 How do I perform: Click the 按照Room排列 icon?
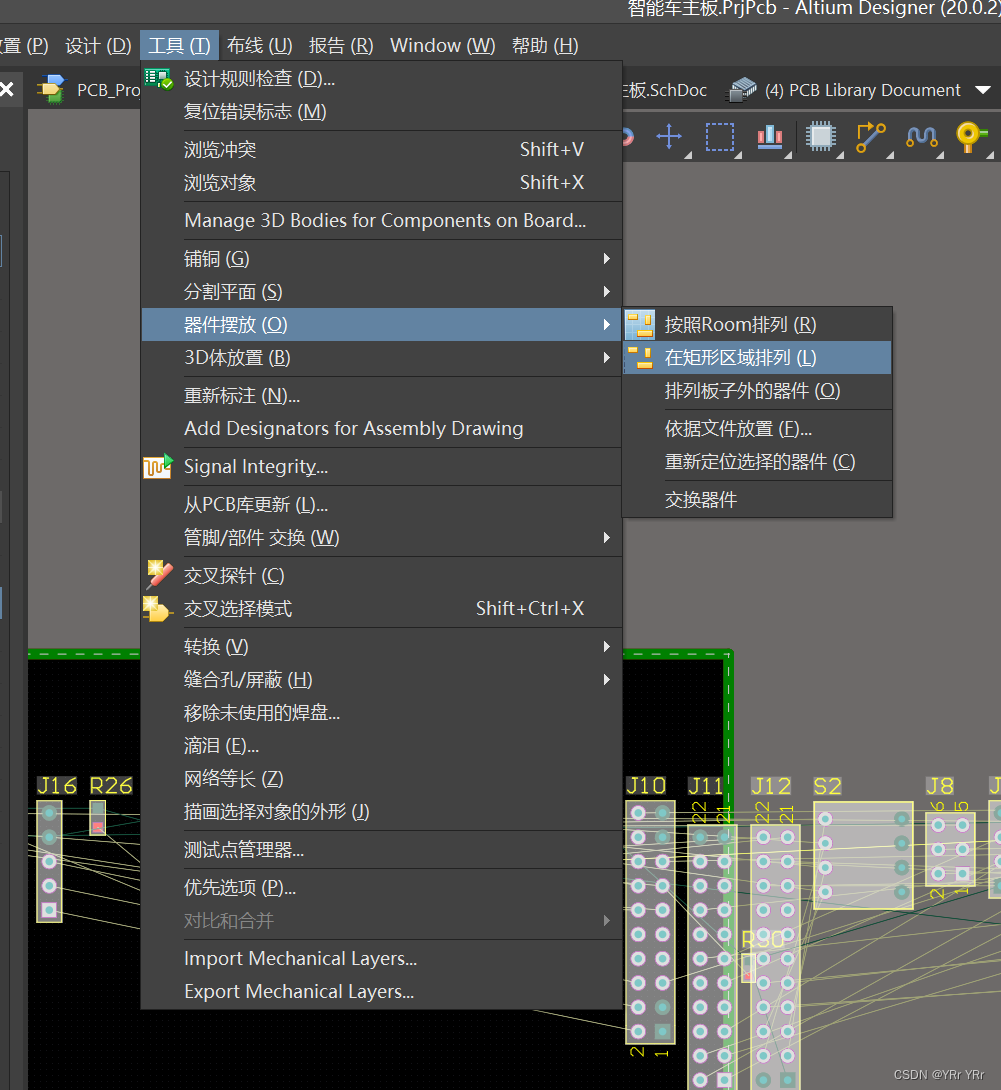640,325
